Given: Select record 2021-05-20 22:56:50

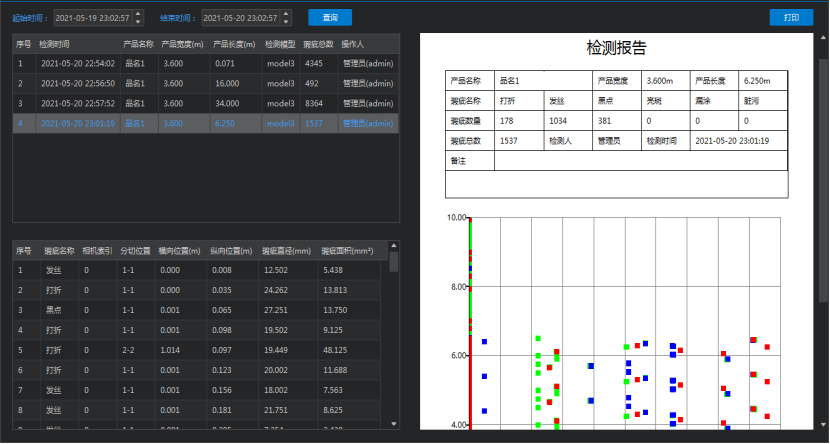Looking at the screenshot, I should (x=205, y=84).
